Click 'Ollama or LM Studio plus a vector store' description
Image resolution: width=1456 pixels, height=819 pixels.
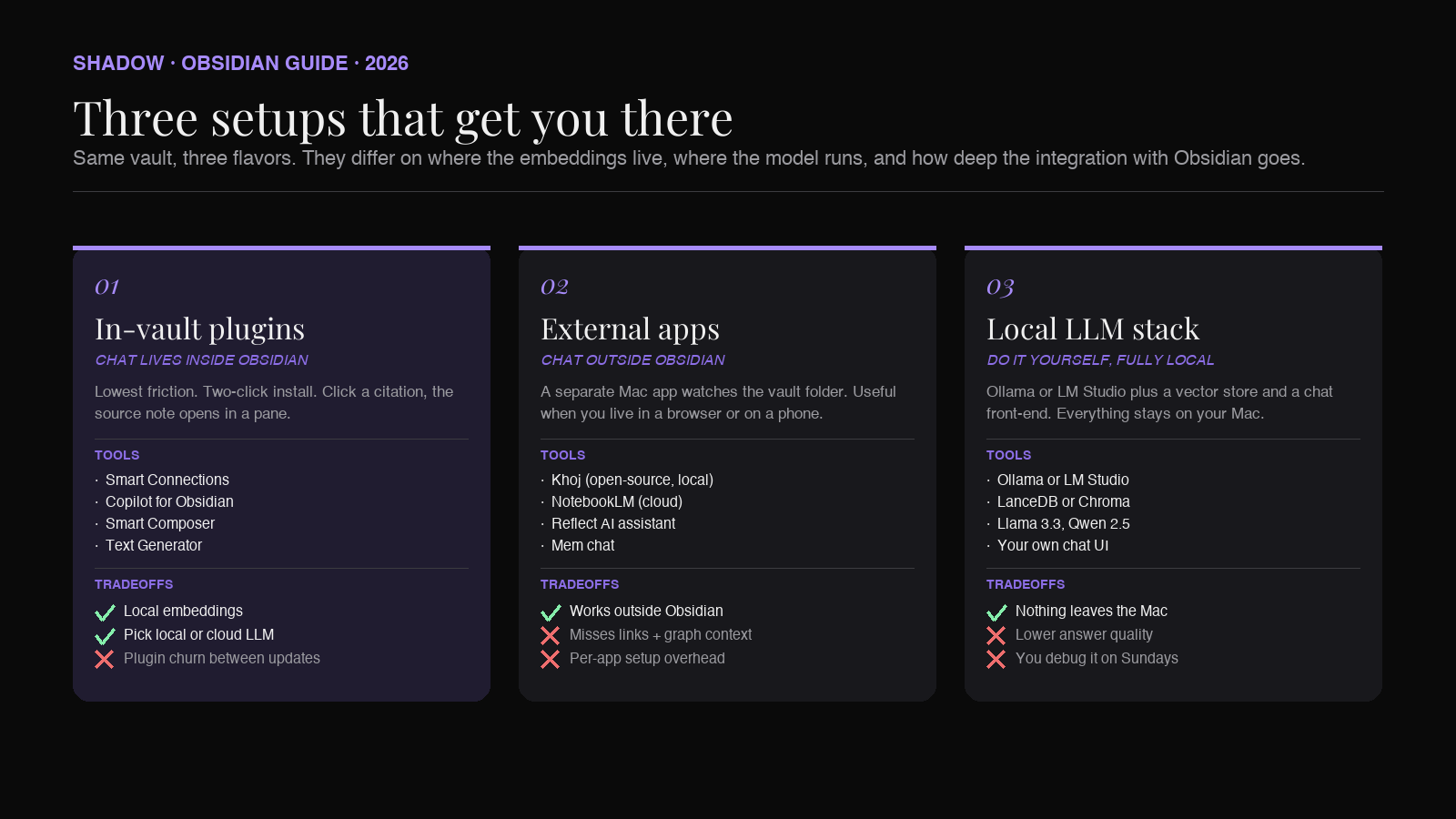coord(1159,402)
